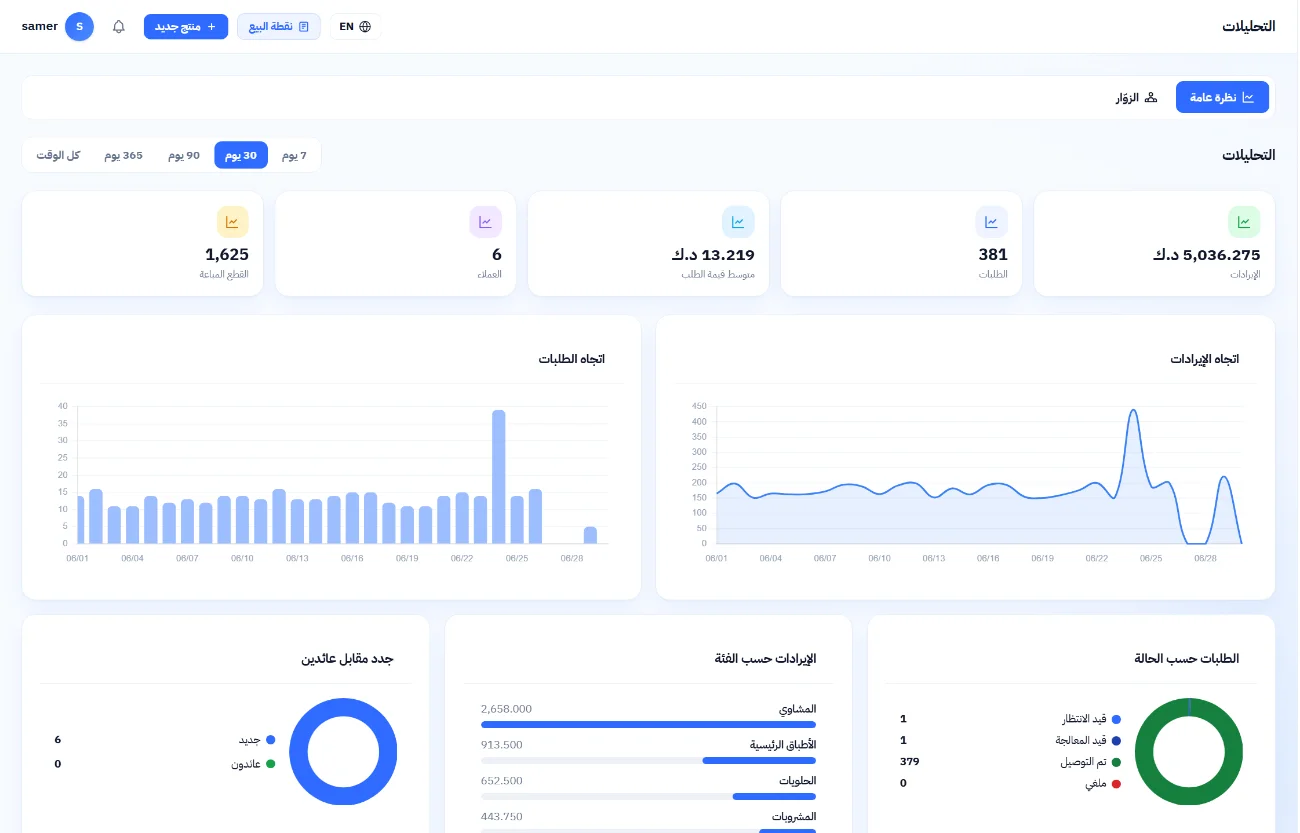Click average order value card icon
Screen dimensions: 1300x833
(738, 222)
